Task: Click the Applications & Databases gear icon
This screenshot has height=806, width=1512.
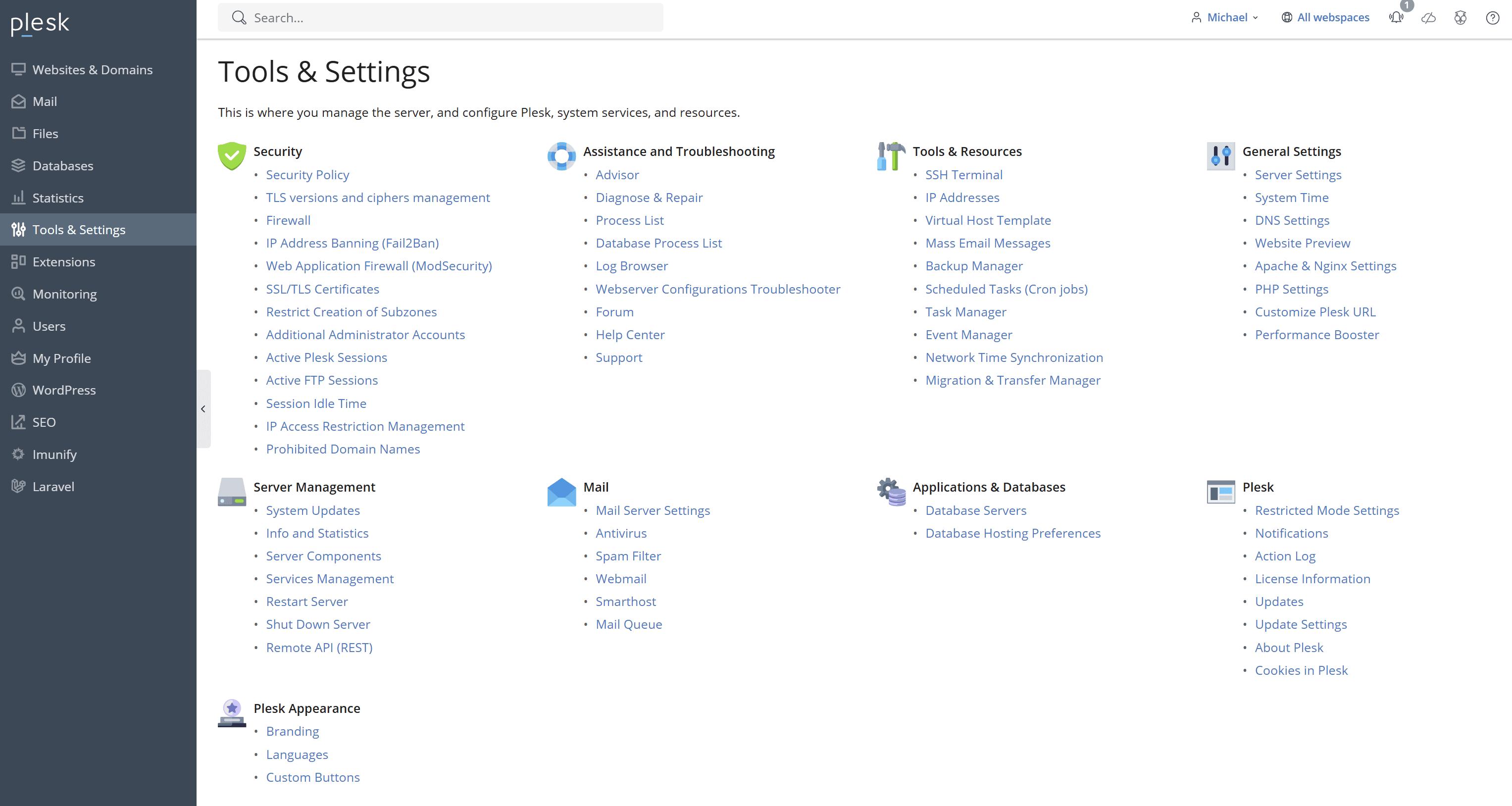Action: click(x=891, y=492)
